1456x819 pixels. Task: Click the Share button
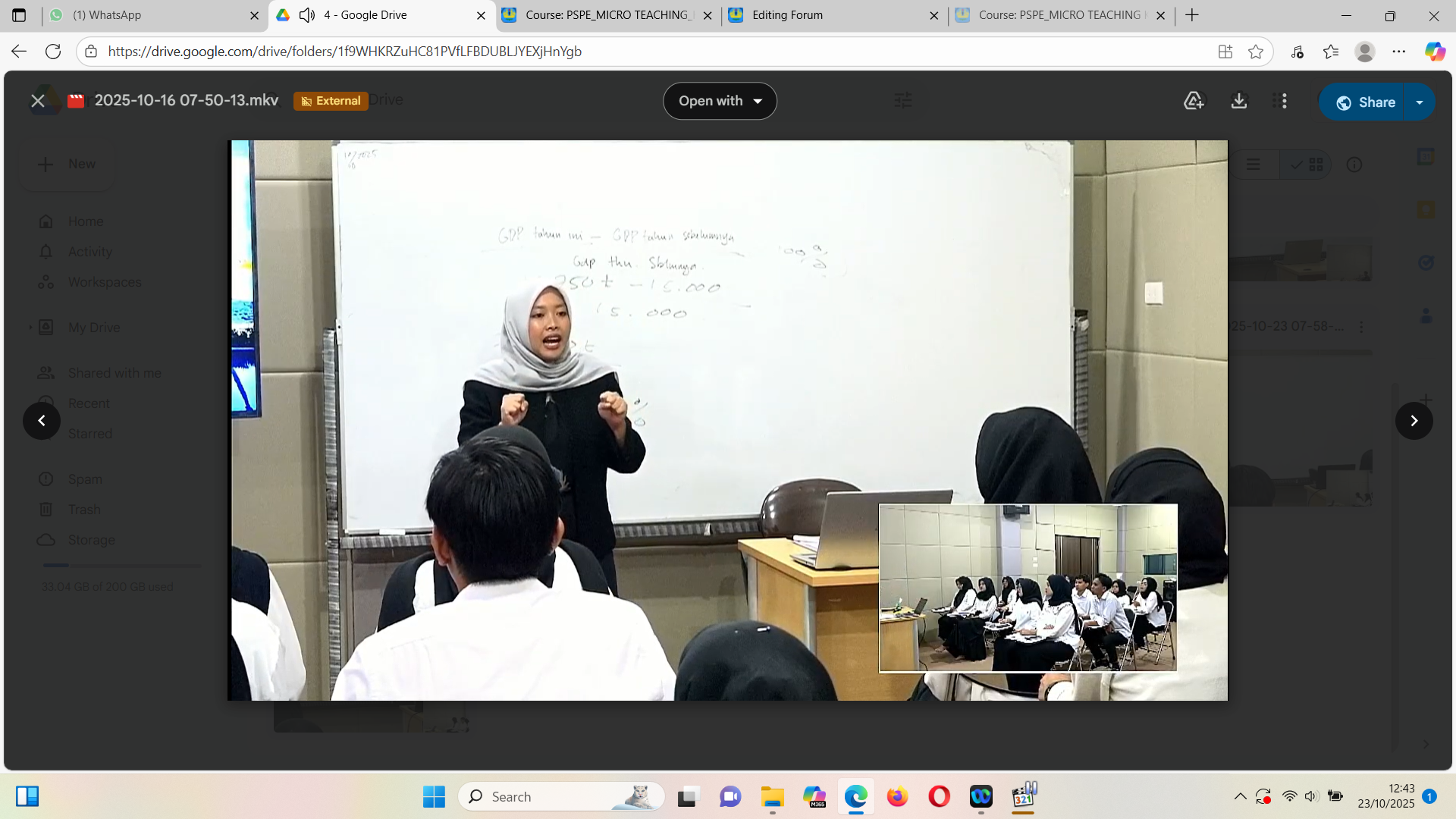tap(1364, 102)
